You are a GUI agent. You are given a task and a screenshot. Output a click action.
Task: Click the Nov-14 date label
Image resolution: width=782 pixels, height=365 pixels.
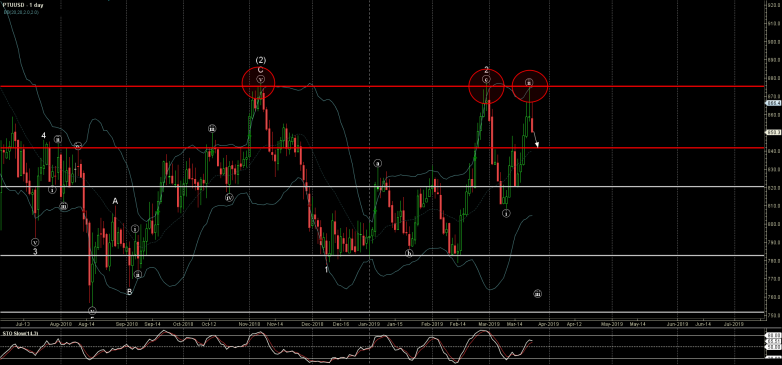click(275, 324)
